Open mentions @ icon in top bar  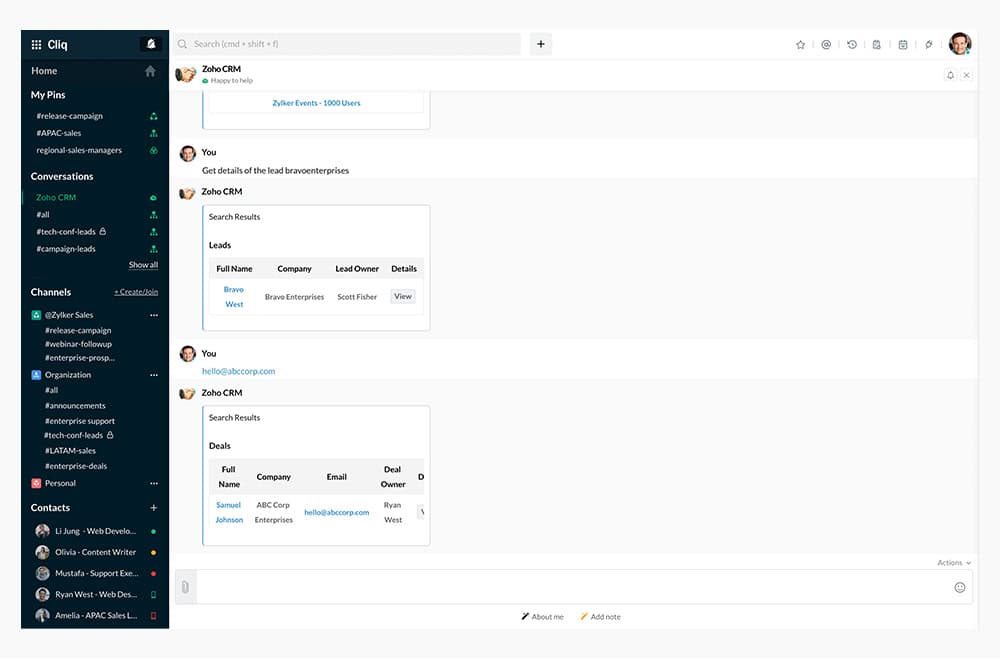pos(826,45)
